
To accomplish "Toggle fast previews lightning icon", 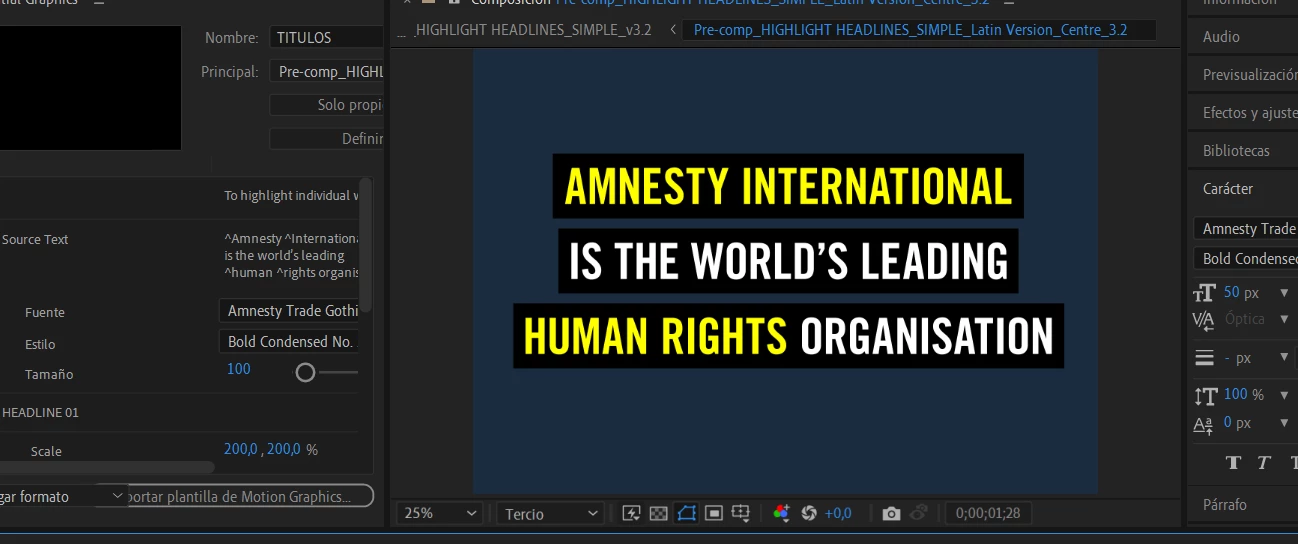I will [631, 513].
